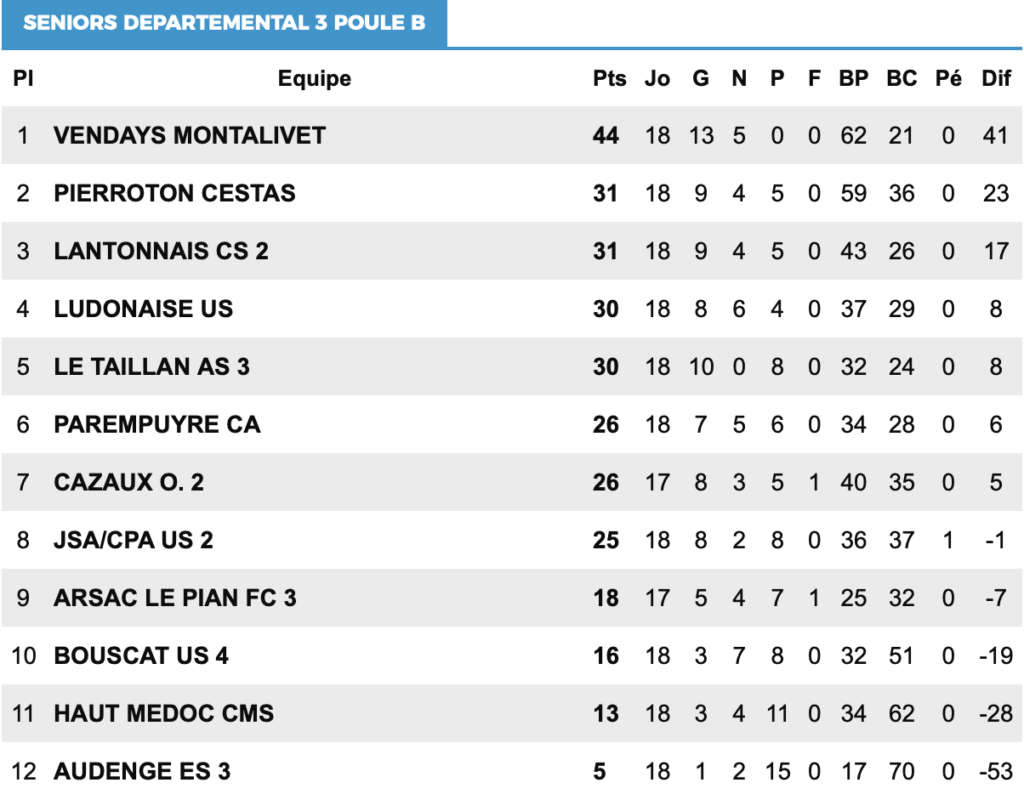Click the LANTONNAIS CS 2 team name
The image size is (1024, 794).
point(161,251)
